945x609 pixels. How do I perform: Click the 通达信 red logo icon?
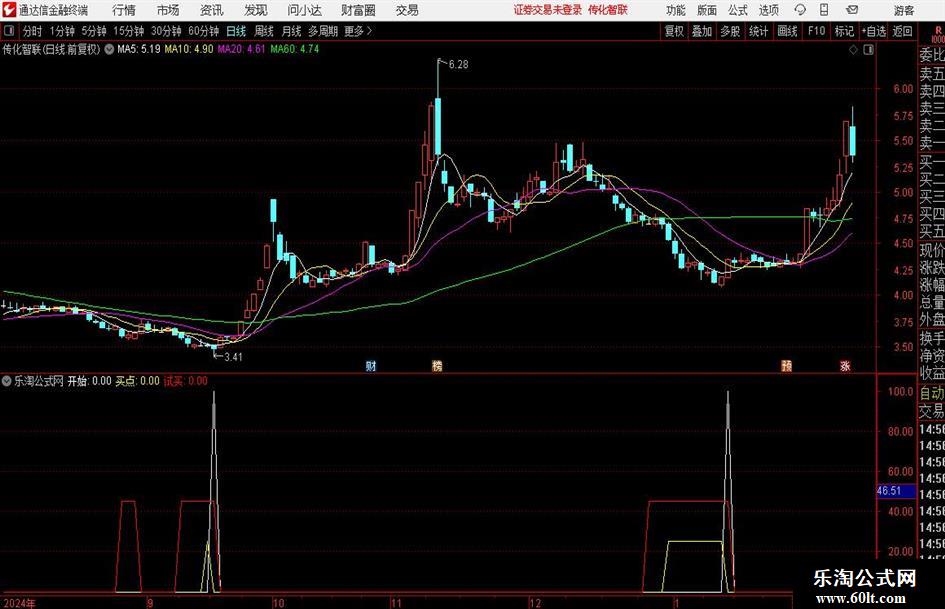pos(8,10)
